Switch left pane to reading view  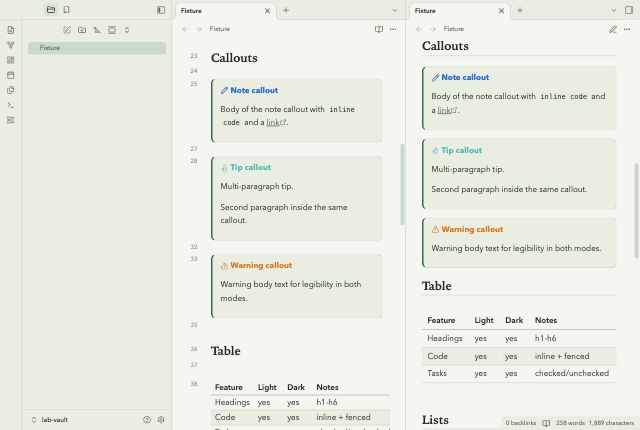[379, 29]
